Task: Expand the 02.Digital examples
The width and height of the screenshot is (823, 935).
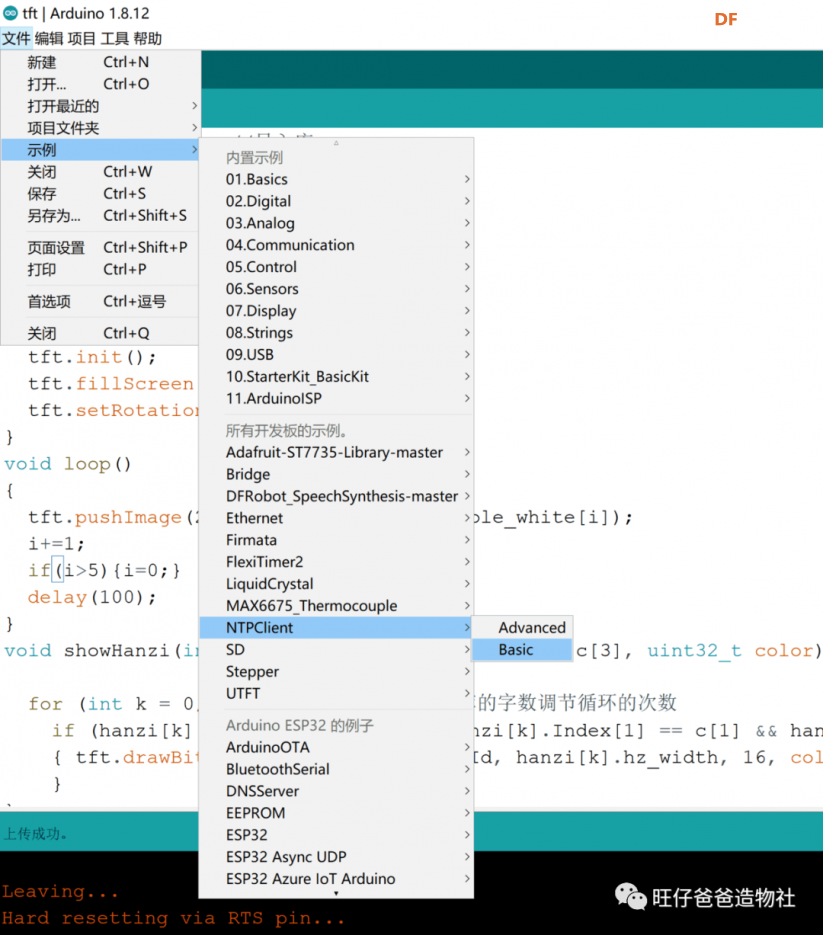Action: pos(336,201)
